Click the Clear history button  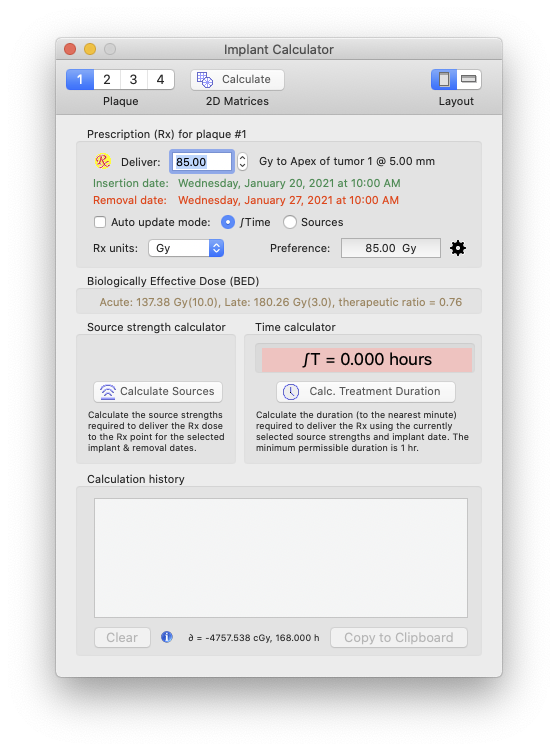pyautogui.click(x=122, y=637)
